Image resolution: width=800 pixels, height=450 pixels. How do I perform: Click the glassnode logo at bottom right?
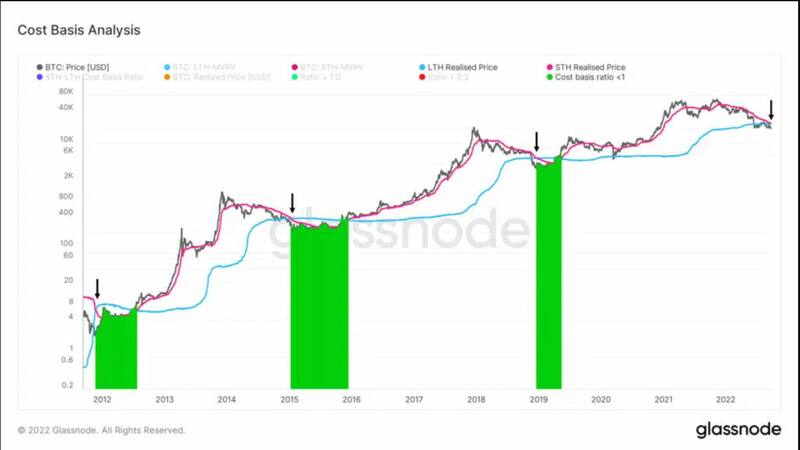(739, 429)
